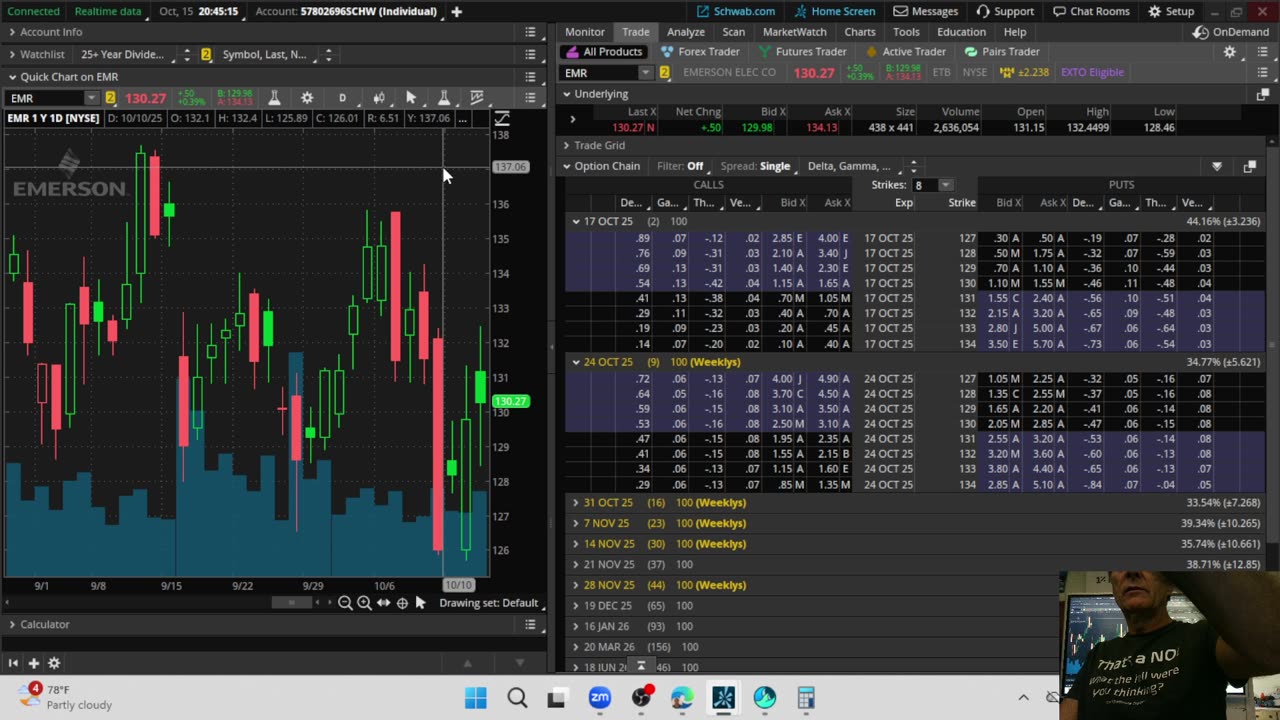Image resolution: width=1280 pixels, height=720 pixels.
Task: Select the Forex Trader sub-tab
Action: point(700,52)
